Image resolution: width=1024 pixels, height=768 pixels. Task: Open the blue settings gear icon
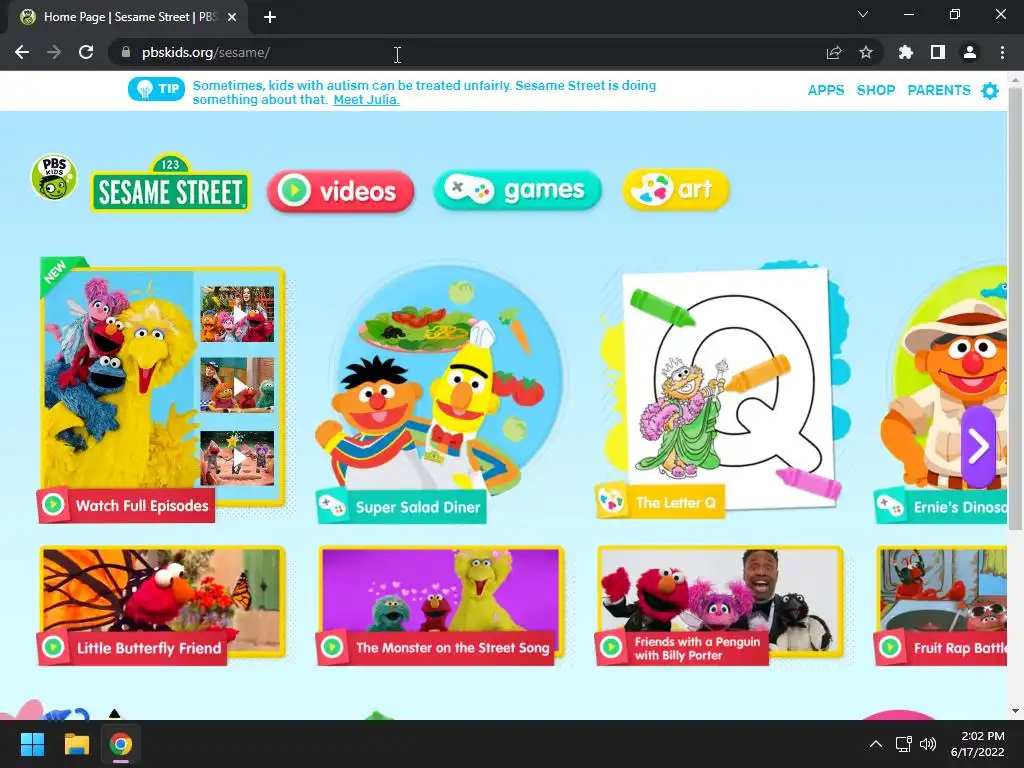[x=990, y=91]
